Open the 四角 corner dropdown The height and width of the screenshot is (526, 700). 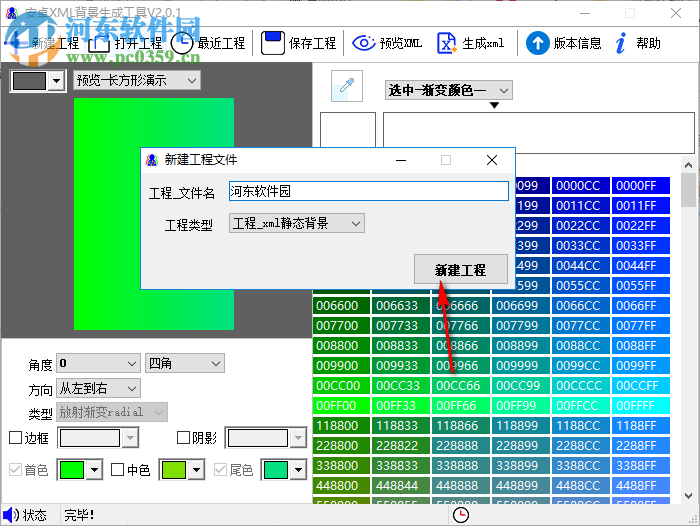(x=185, y=363)
